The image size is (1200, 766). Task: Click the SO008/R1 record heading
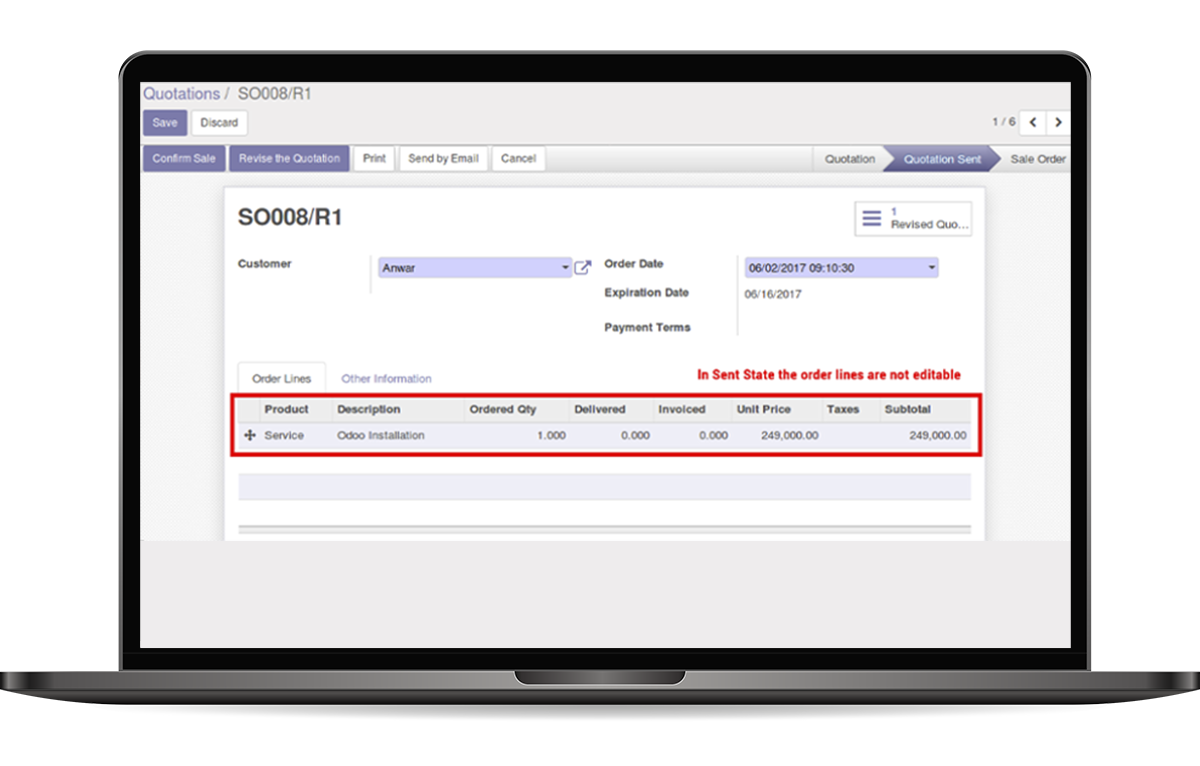coord(289,217)
